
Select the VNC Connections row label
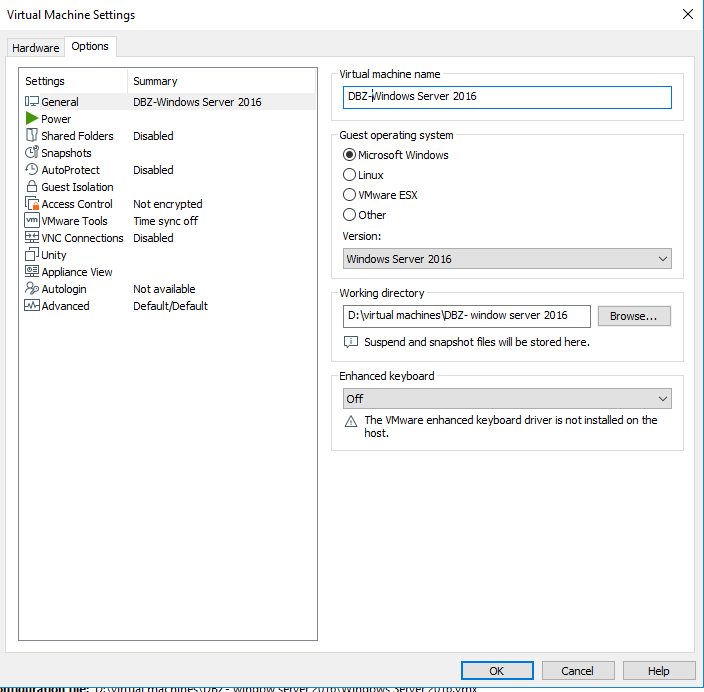pos(82,238)
